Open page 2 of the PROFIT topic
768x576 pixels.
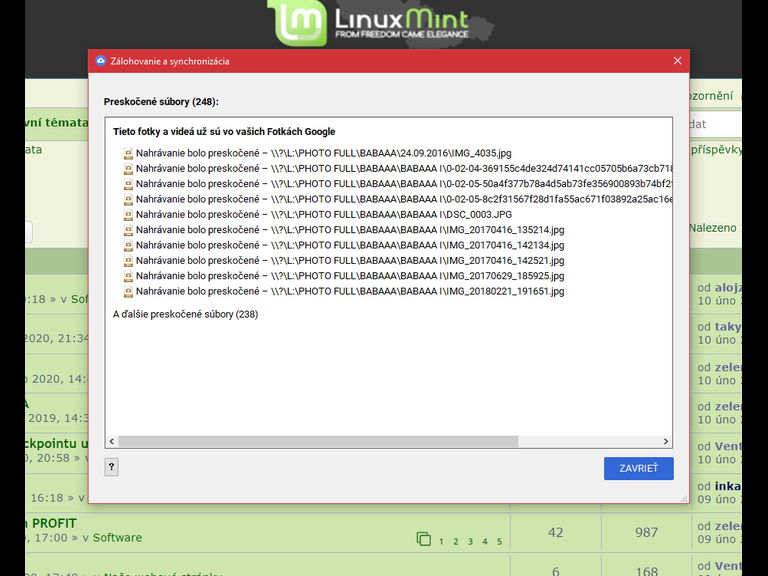[x=455, y=542]
